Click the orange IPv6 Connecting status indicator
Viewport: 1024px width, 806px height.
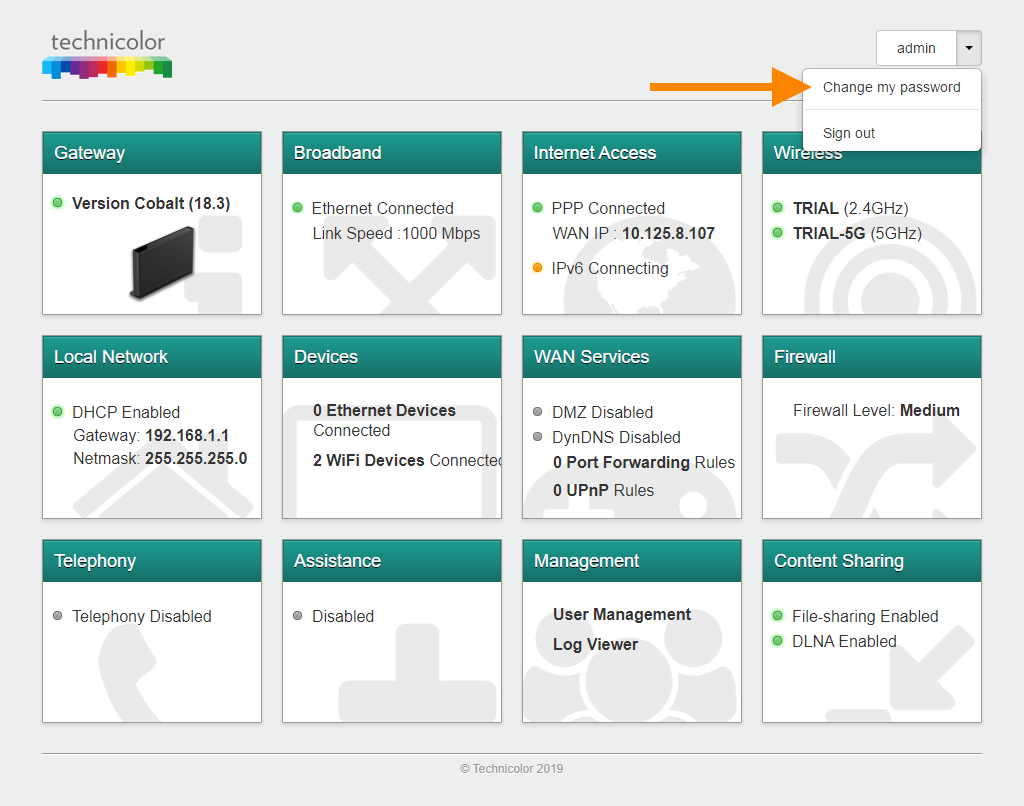coord(538,268)
